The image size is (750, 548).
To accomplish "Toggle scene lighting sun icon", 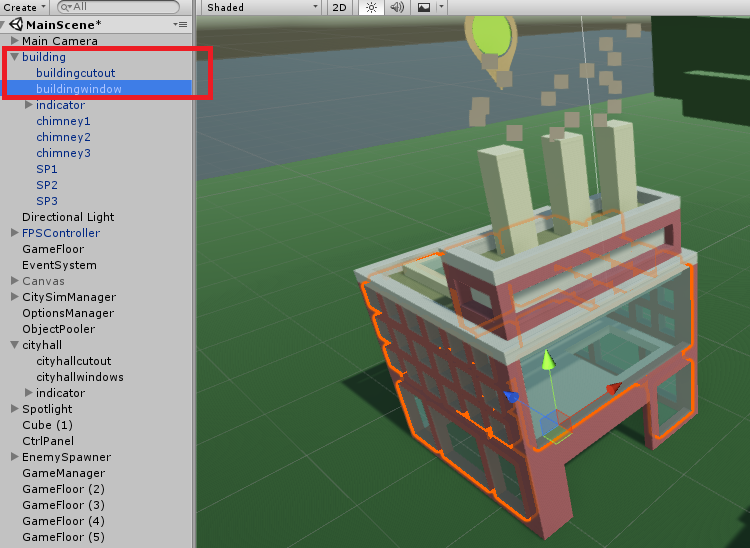I will point(371,7).
